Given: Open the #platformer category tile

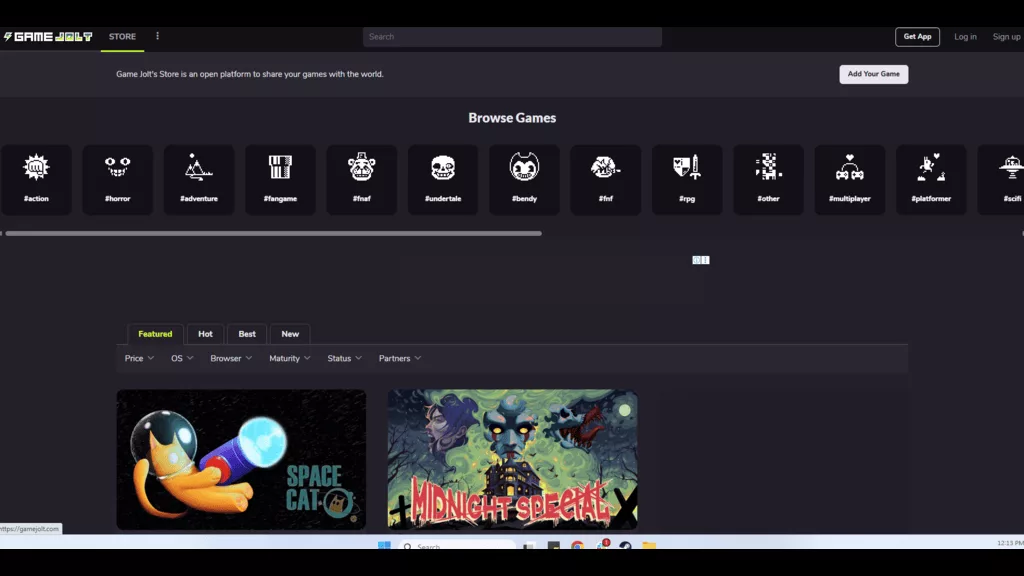Looking at the screenshot, I should [931, 180].
